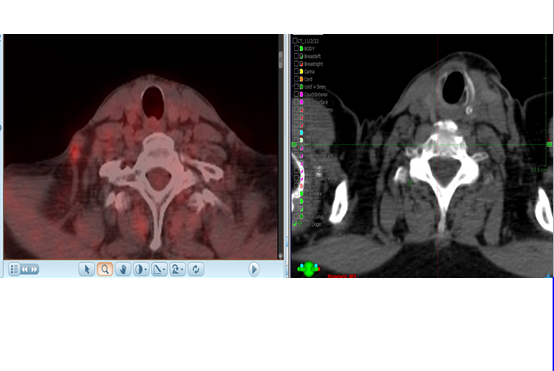Image resolution: width=554 pixels, height=371 pixels.
Task: Activate the magnifier zoom tool
Action: point(105,269)
